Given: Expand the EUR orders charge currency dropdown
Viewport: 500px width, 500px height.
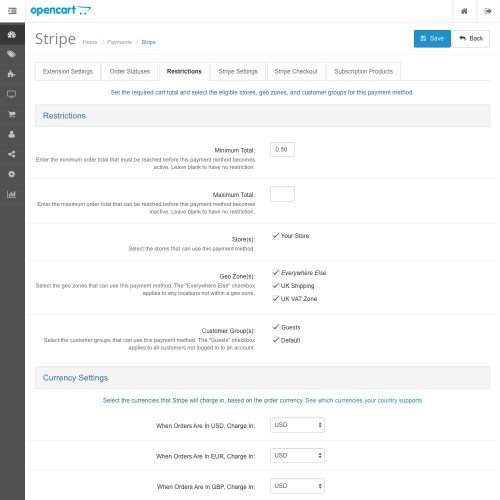Looking at the screenshot, I should coord(297,456).
